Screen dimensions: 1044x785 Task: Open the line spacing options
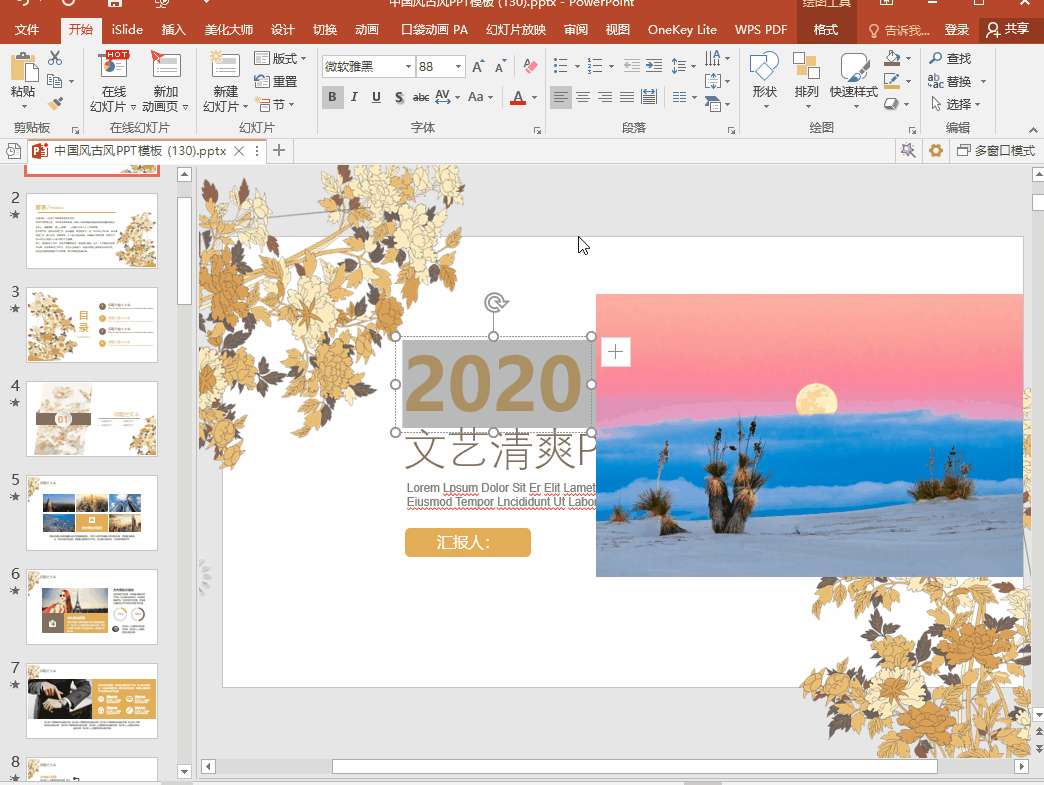point(683,65)
